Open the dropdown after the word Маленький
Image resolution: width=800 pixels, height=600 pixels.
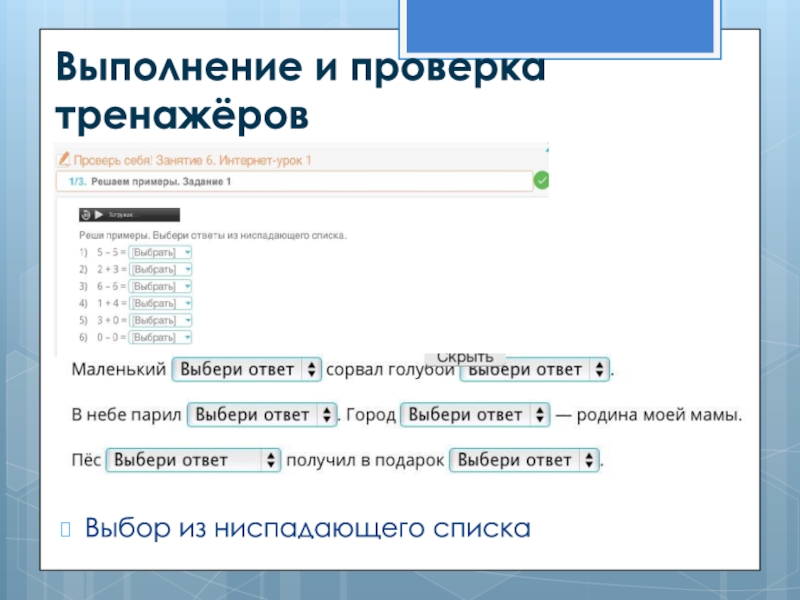tap(246, 369)
